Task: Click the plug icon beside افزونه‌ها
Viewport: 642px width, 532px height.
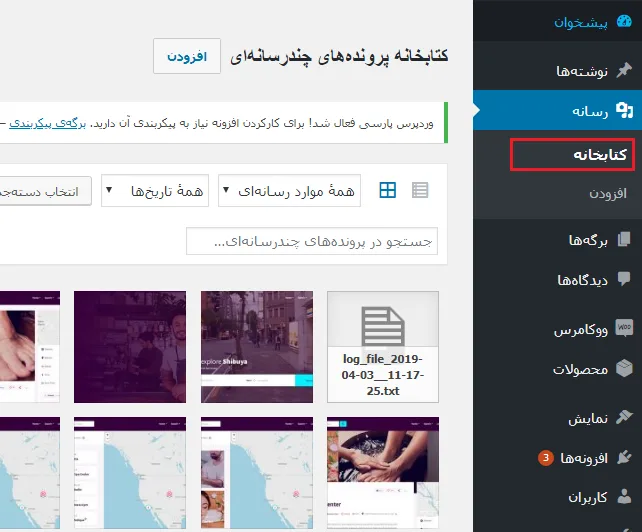Action: pos(624,457)
